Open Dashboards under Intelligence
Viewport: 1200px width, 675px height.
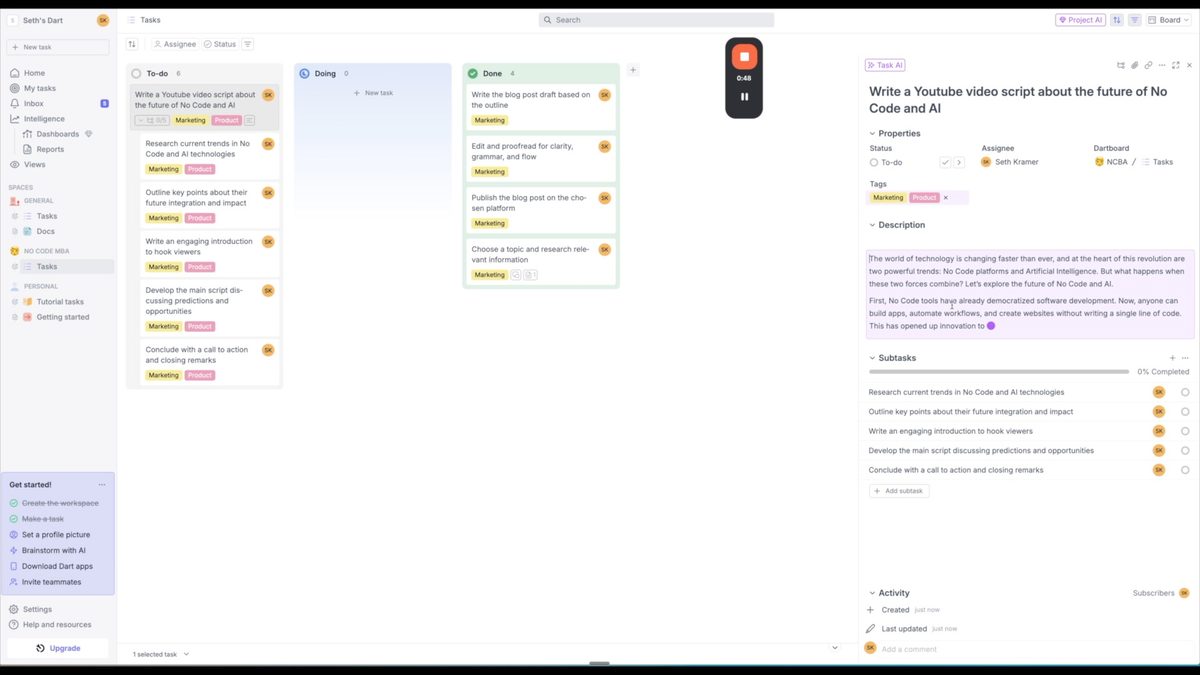click(x=57, y=134)
